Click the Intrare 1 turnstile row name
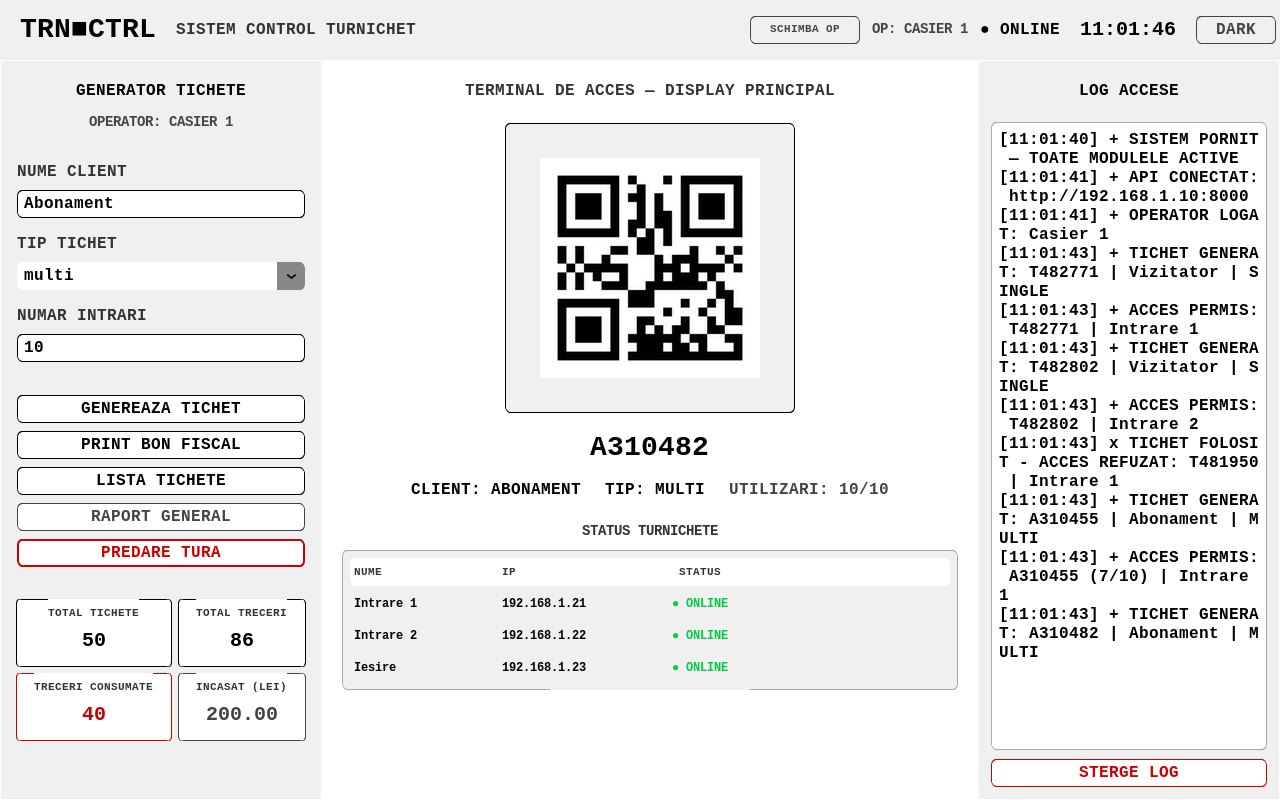The image size is (1280, 800). pos(385,603)
